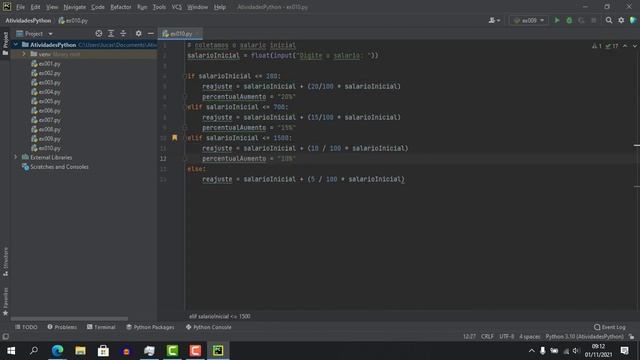
Task: Toggle the Favorites side tab
Action: click(x=5, y=301)
